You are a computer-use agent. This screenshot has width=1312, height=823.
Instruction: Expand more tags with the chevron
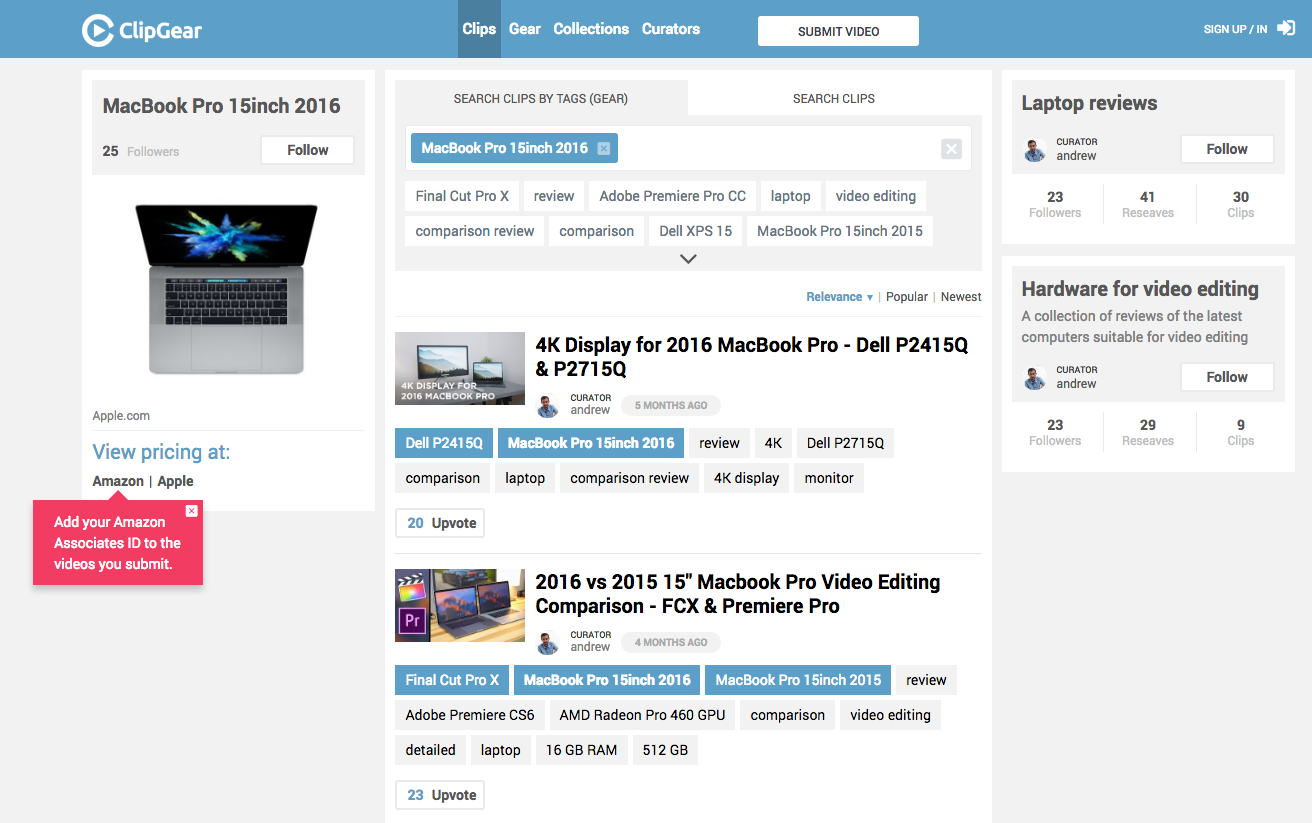pos(688,259)
